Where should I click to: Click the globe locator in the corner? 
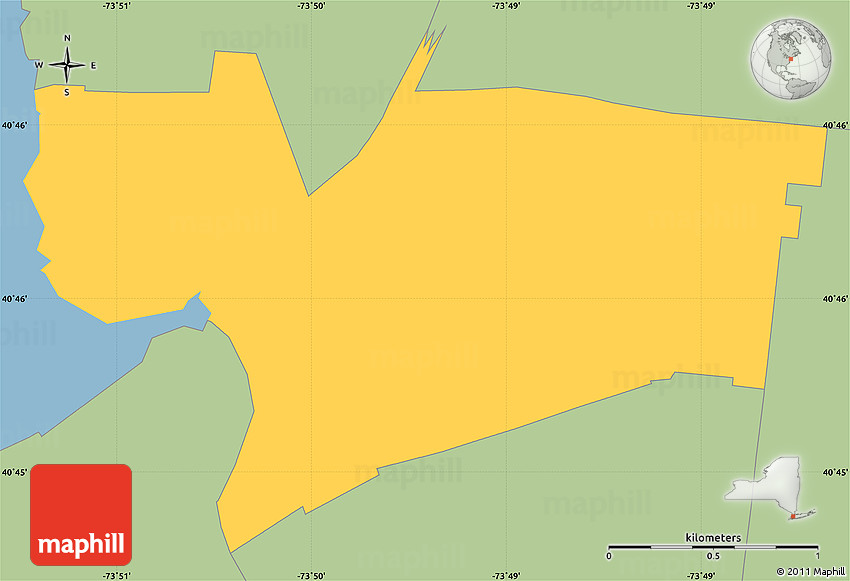(791, 61)
